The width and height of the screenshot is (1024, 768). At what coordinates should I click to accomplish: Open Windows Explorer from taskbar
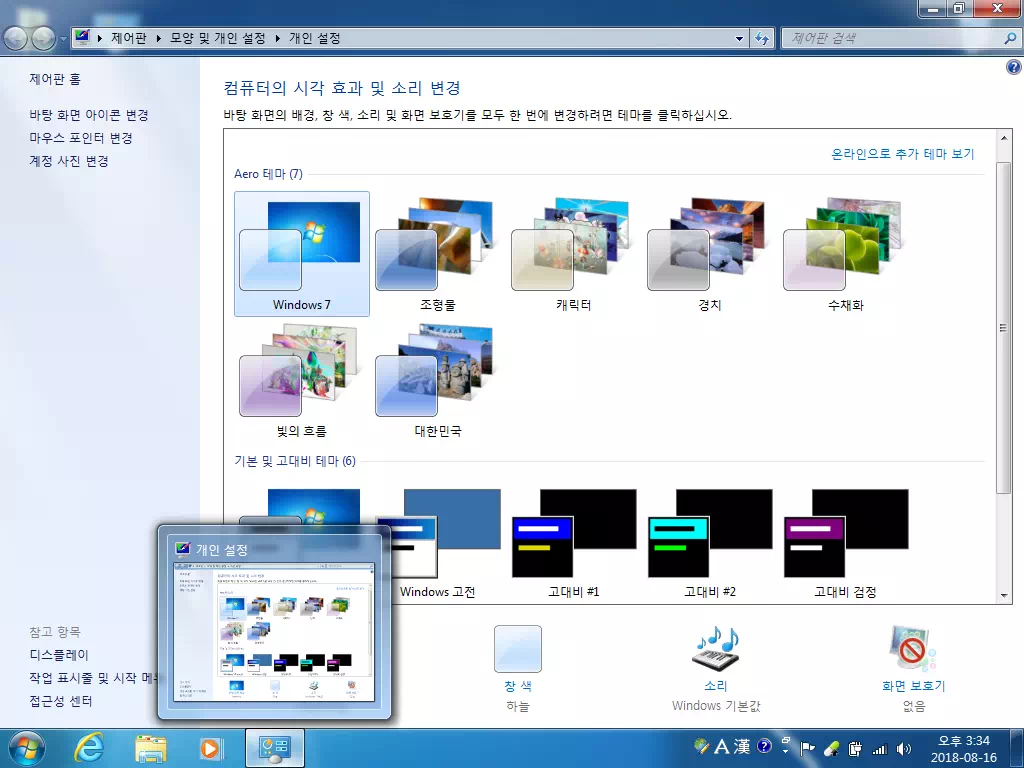coord(150,748)
